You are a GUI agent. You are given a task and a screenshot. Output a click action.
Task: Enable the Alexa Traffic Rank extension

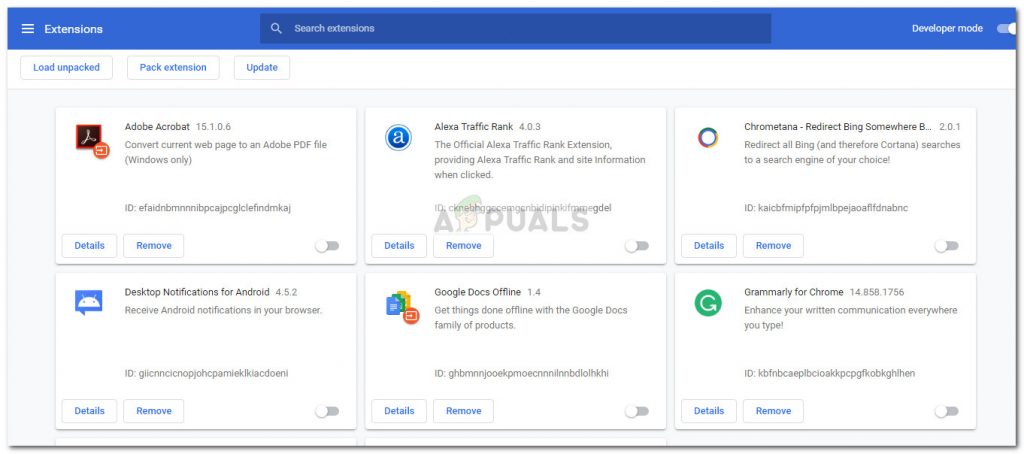pyautogui.click(x=637, y=246)
